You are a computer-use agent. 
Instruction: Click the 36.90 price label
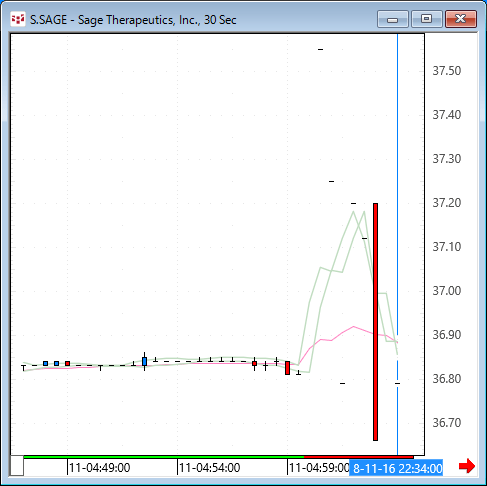[447, 335]
